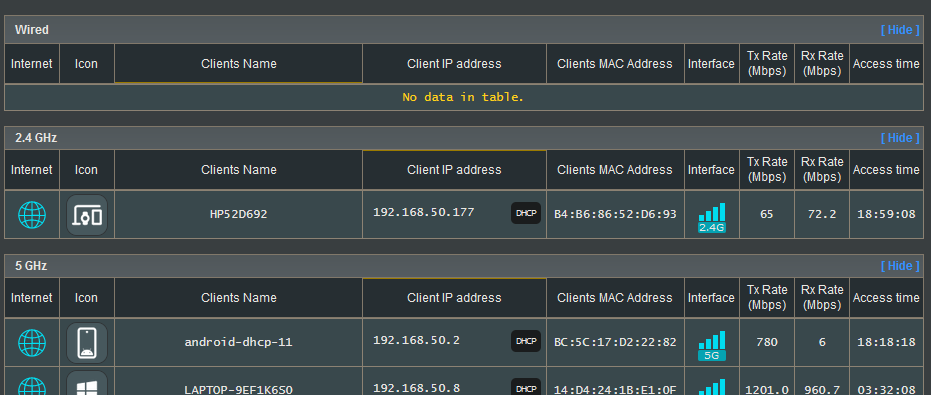Select client name LAPTOP-9EF1K6S0
This screenshot has width=931, height=395.
click(x=239, y=390)
